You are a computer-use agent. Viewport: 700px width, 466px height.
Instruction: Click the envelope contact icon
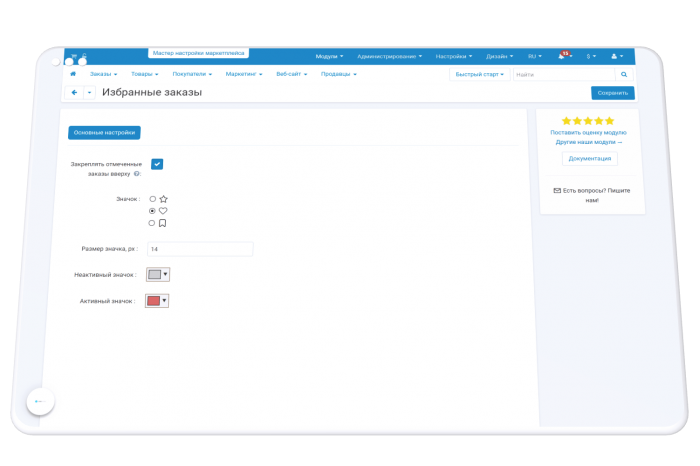click(557, 191)
